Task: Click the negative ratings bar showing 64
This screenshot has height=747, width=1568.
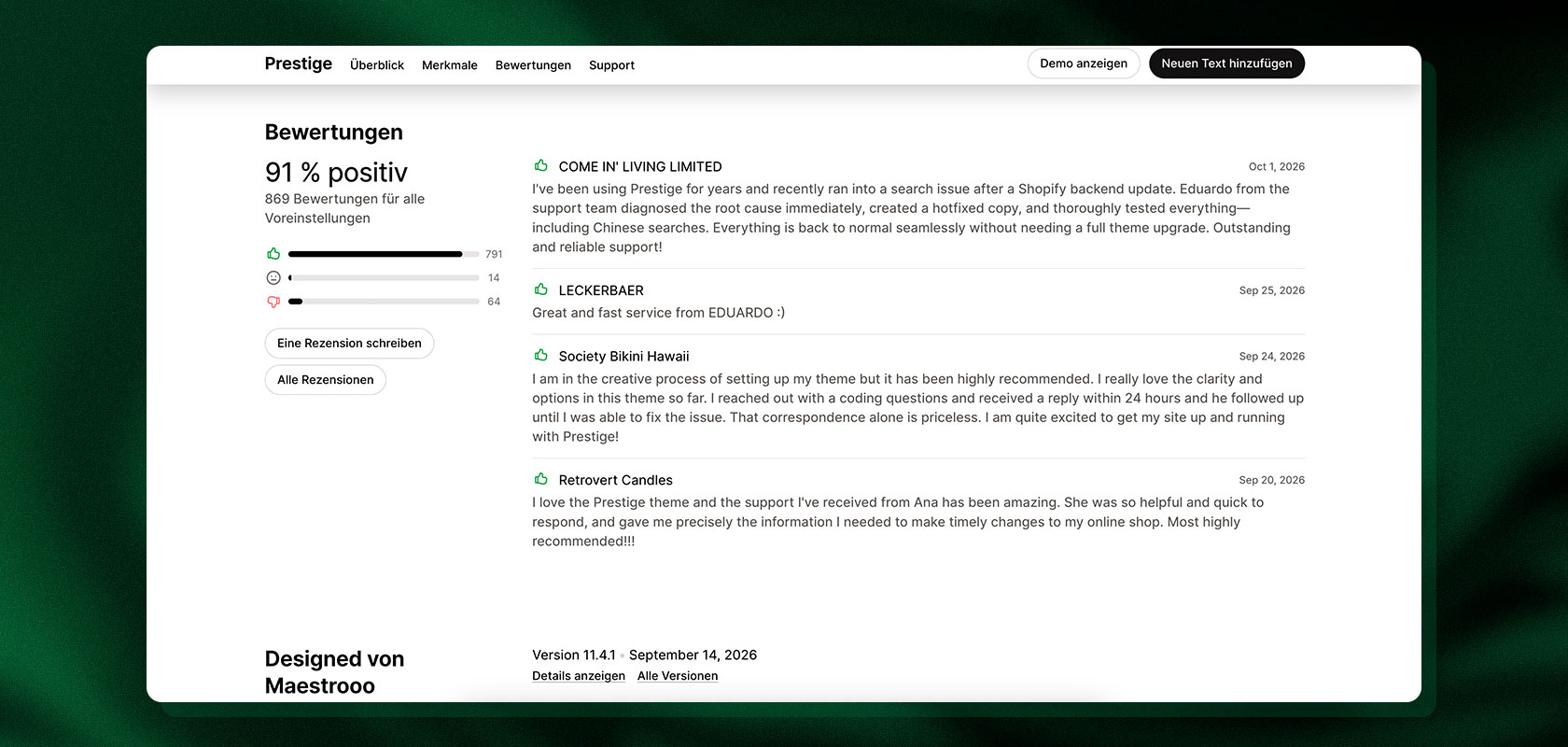Action: click(x=384, y=302)
